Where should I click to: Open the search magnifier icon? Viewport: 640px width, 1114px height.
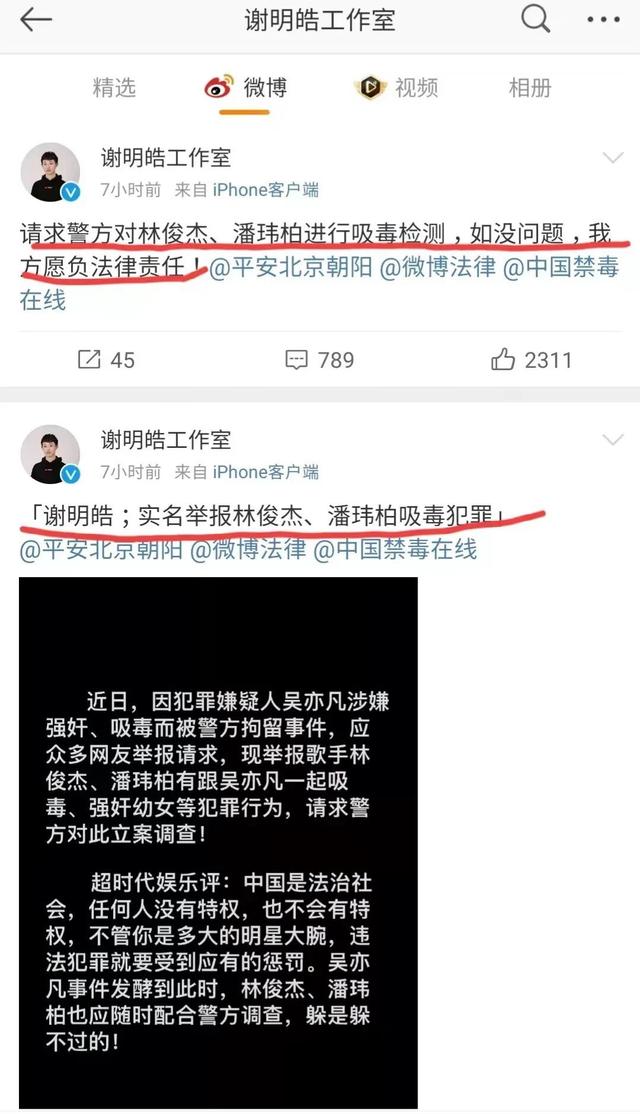tap(536, 19)
